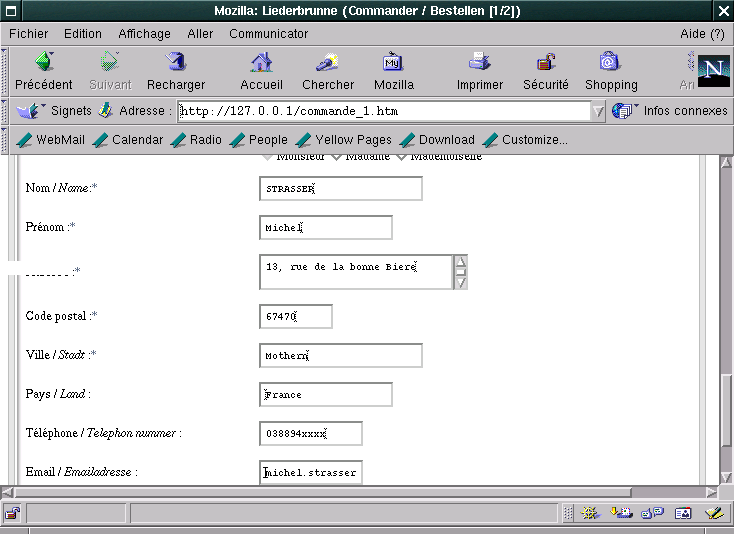
Task: Click the Shopping toolbar icon
Action: pos(610,63)
